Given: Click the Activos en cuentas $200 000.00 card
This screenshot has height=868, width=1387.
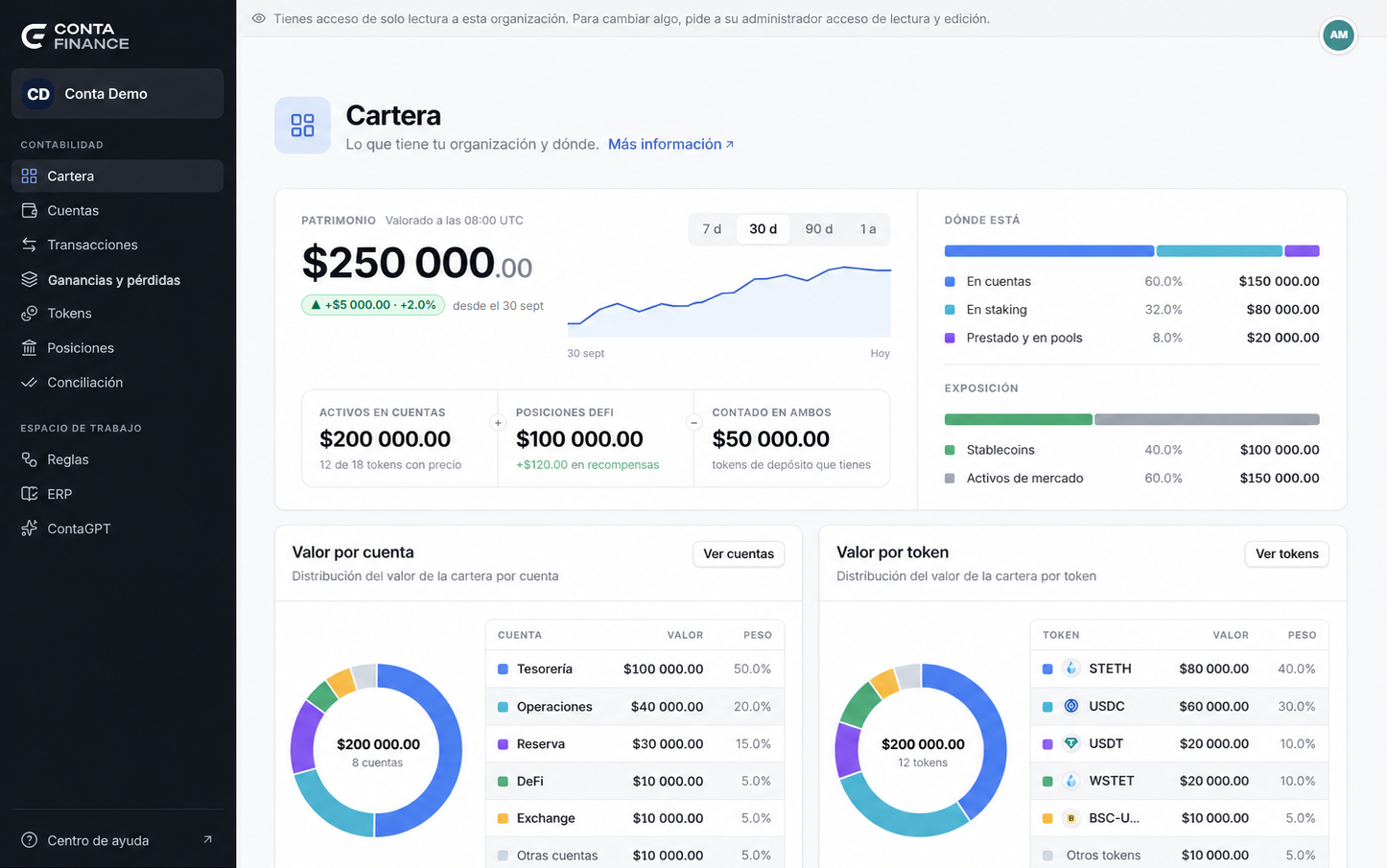Looking at the screenshot, I should 399,438.
